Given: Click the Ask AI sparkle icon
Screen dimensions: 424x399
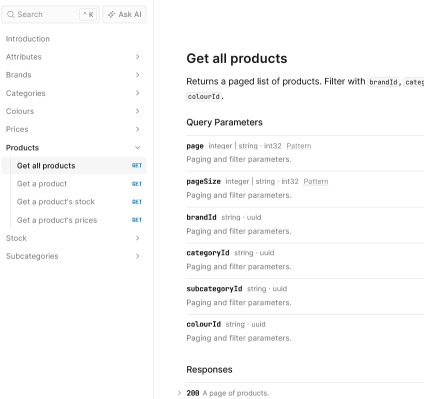Looking at the screenshot, I should pos(111,14).
